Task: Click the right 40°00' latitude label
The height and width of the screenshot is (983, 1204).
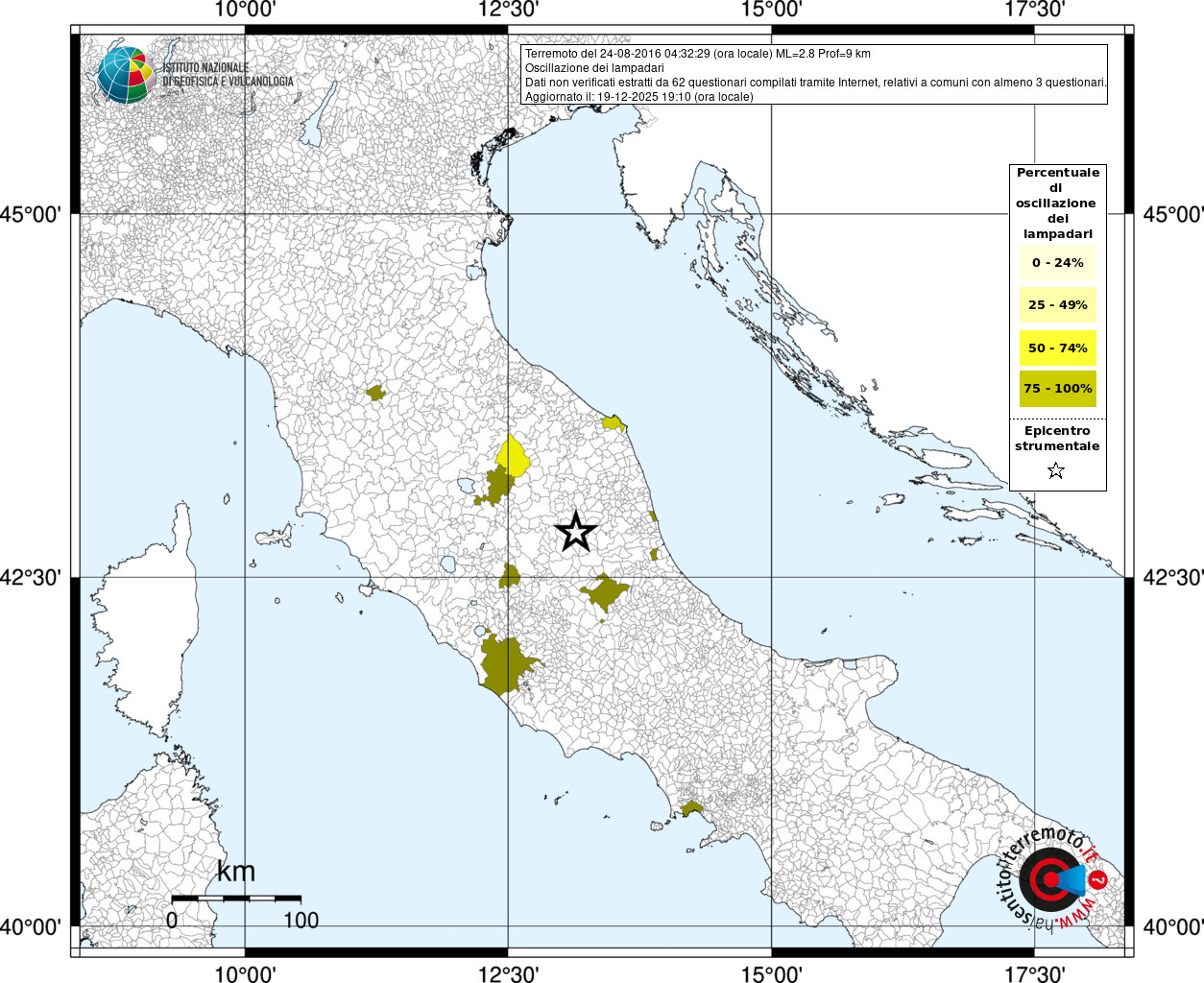Action: click(x=1173, y=926)
